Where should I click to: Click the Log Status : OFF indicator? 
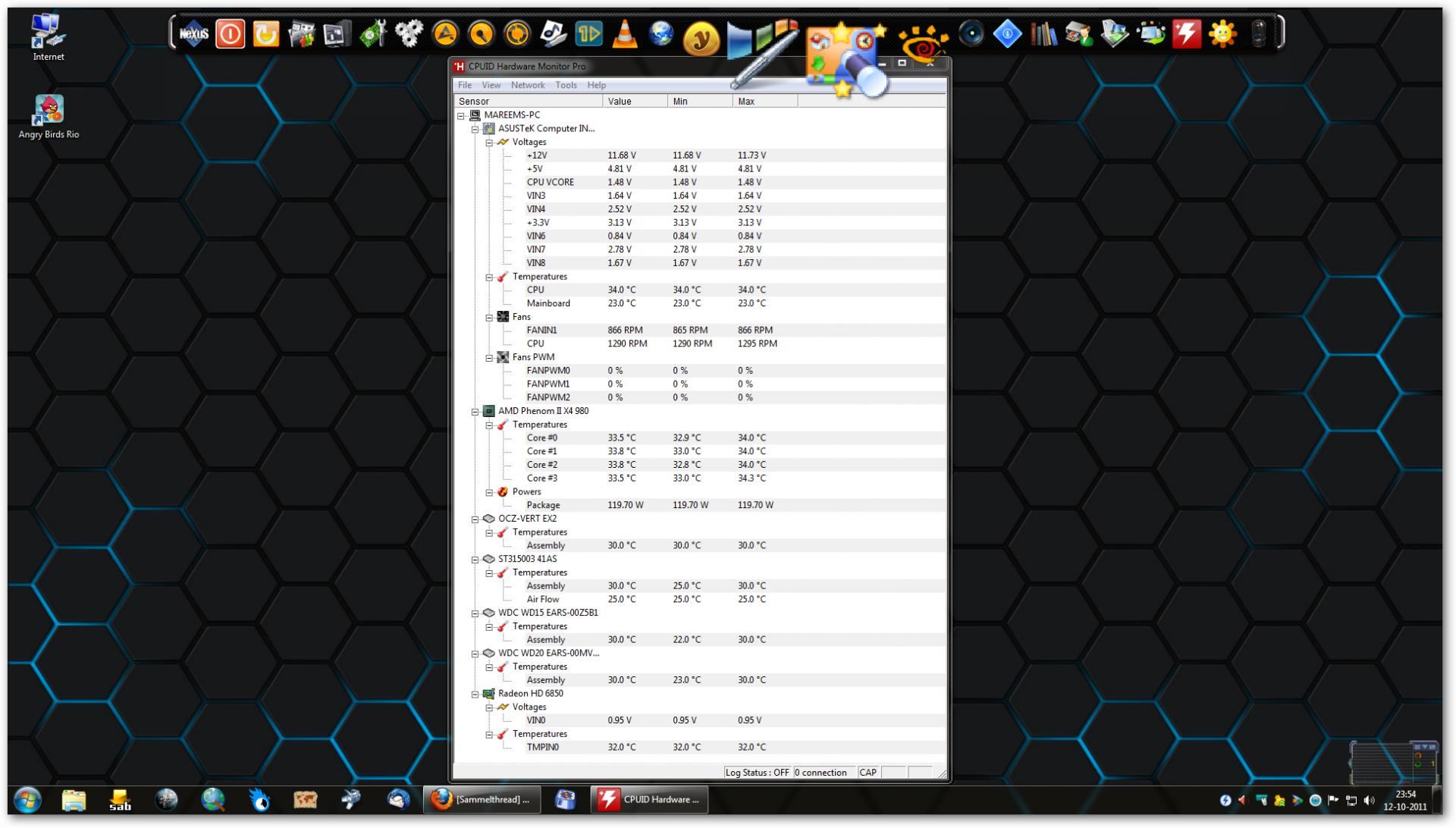click(757, 773)
